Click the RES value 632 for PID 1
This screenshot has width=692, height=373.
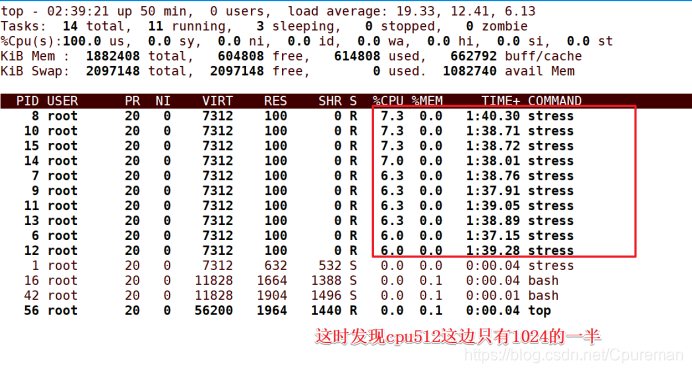(275, 266)
